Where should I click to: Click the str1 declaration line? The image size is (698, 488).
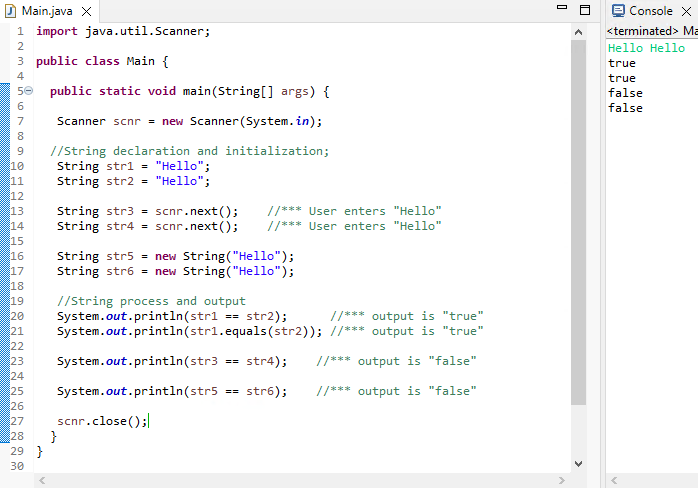tap(133, 166)
